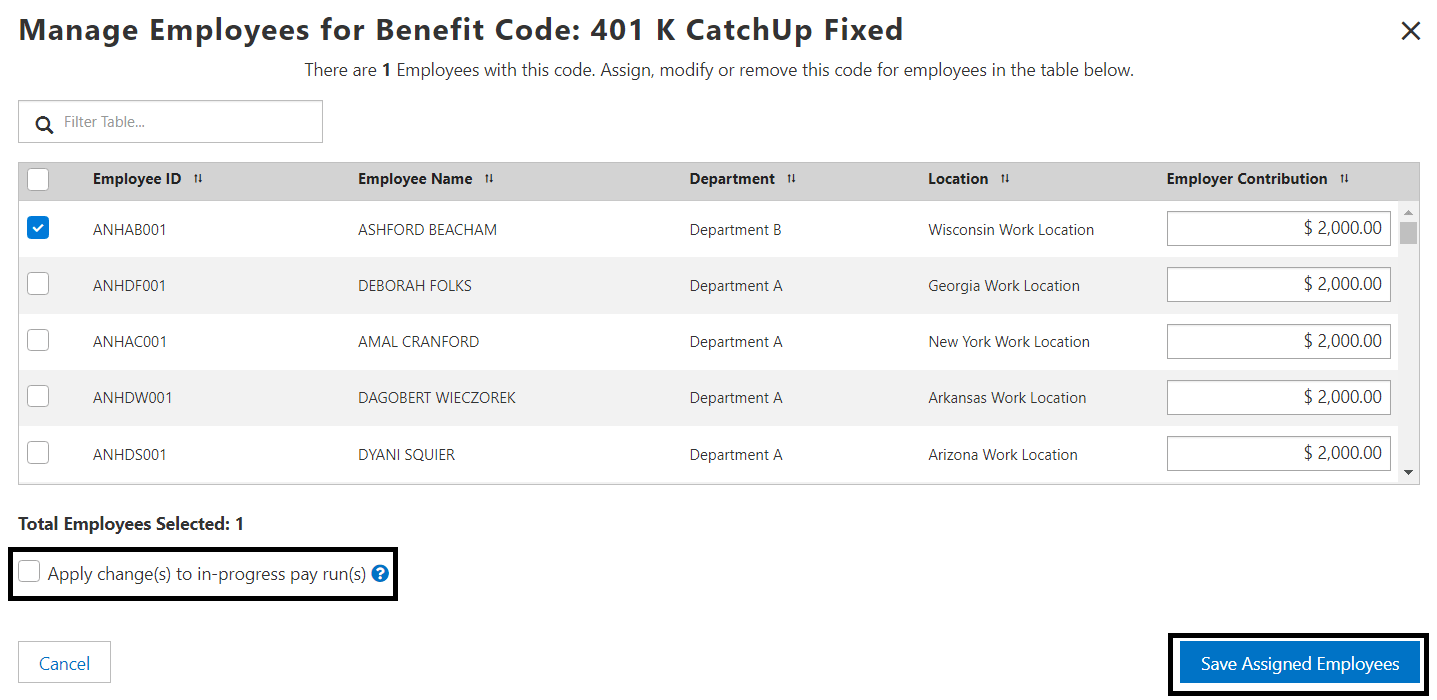Click the Cancel button
The image size is (1437, 700).
coord(64,663)
